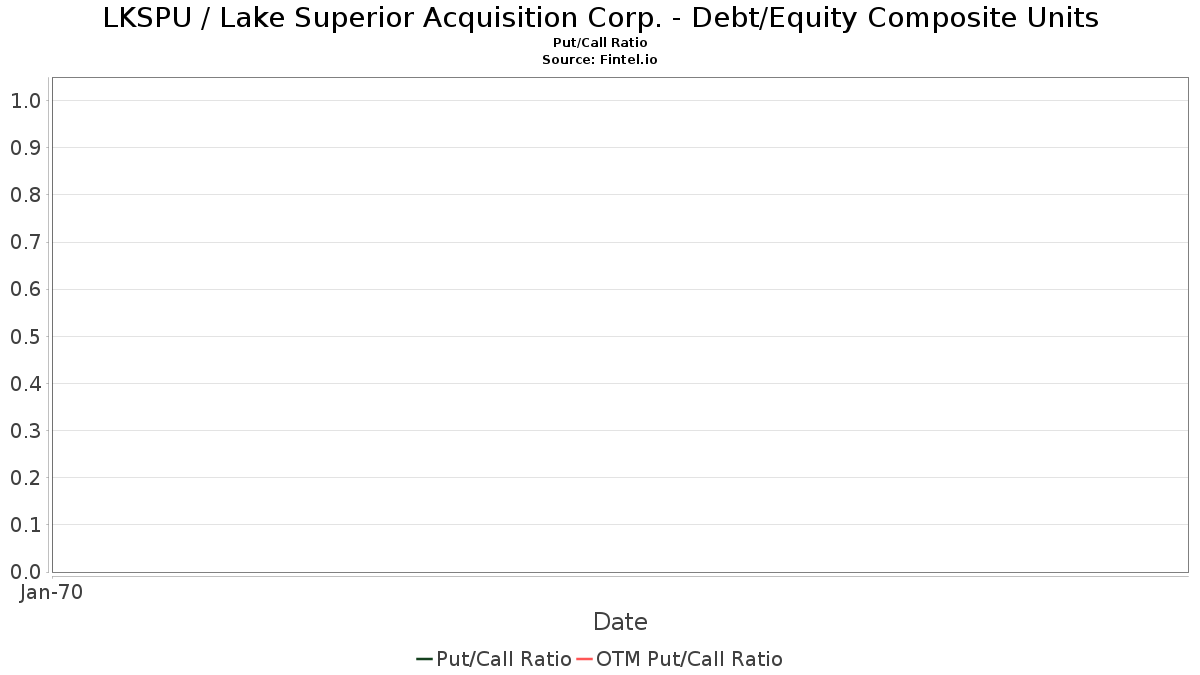Click the 0.8 y-axis tick label

tap(26, 195)
